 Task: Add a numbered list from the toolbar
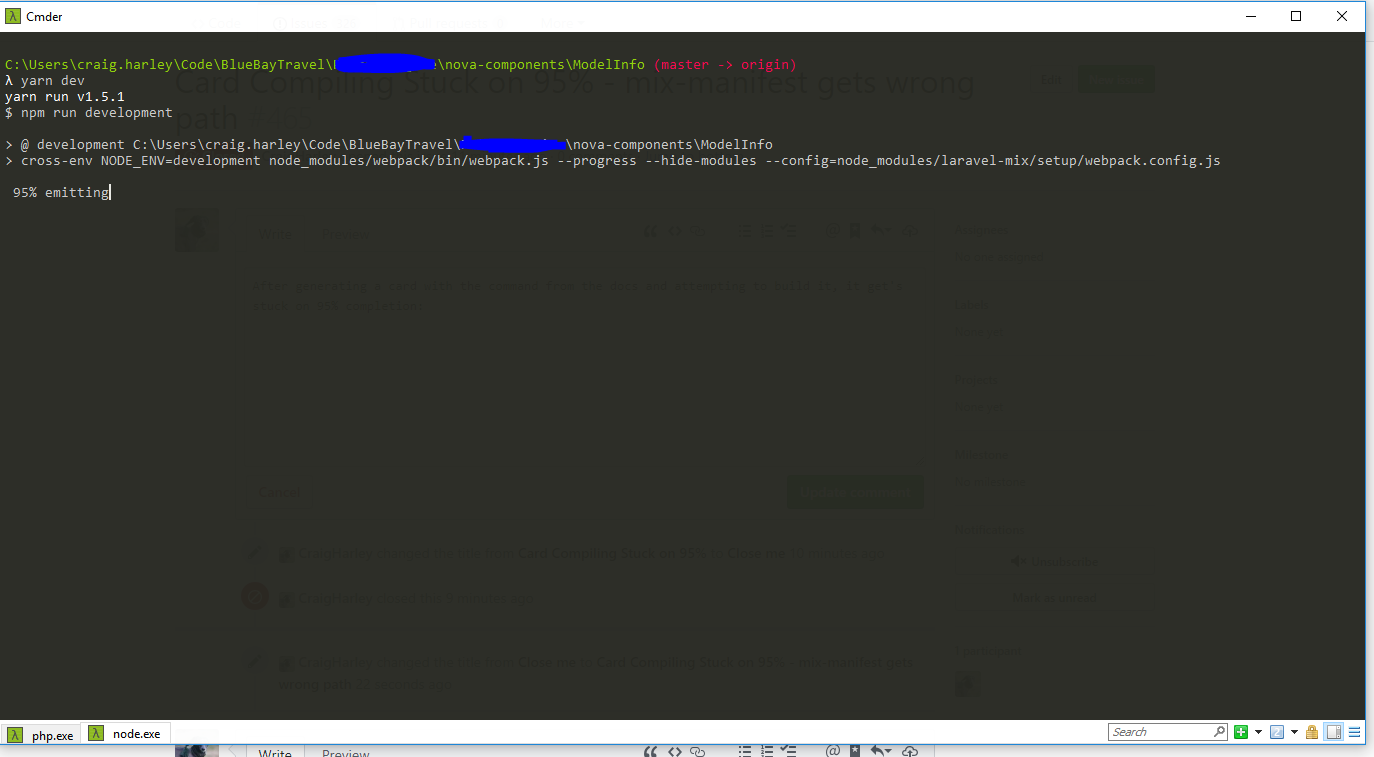click(x=766, y=750)
